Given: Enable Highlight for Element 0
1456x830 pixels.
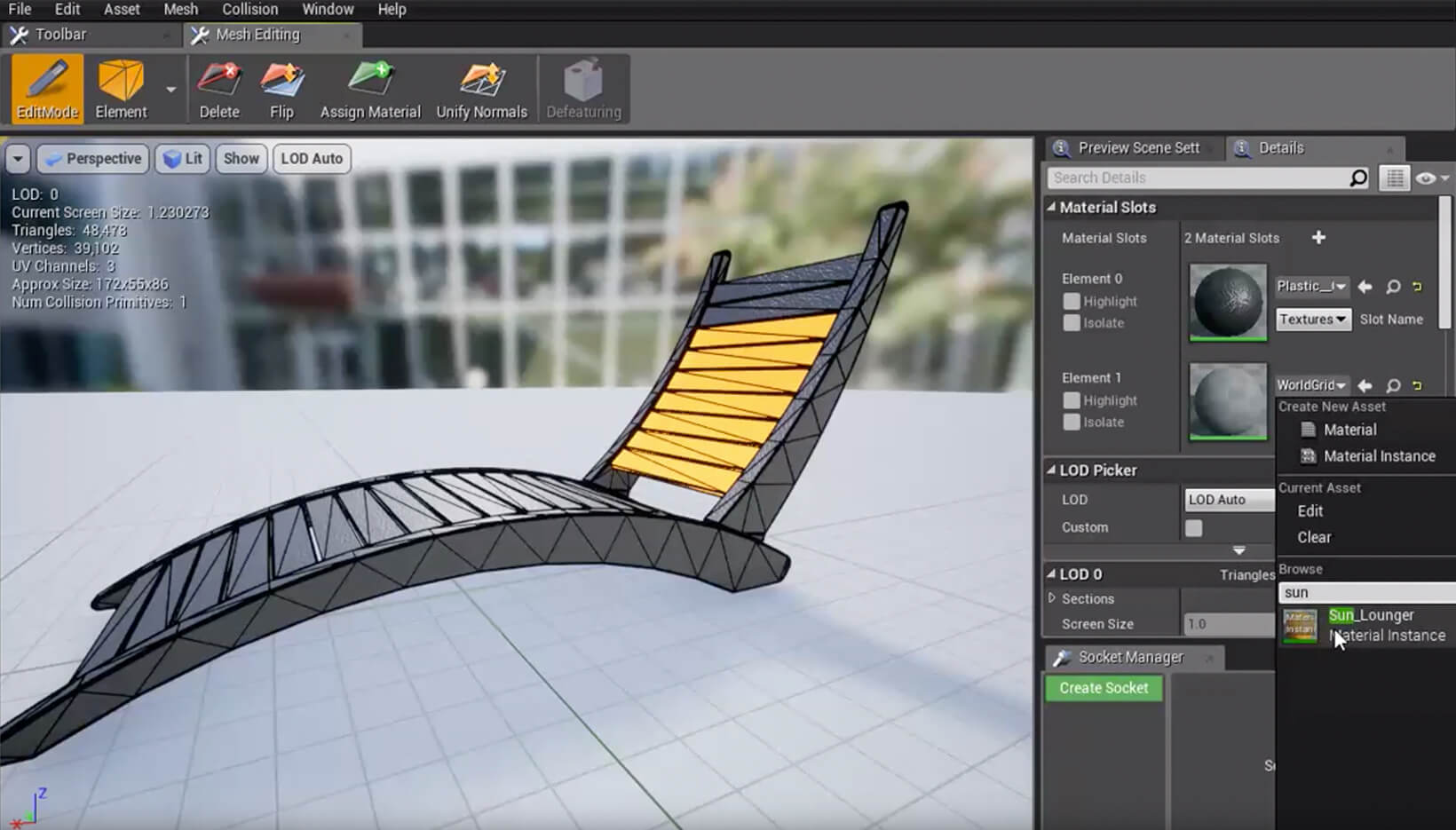Looking at the screenshot, I should point(1071,301).
